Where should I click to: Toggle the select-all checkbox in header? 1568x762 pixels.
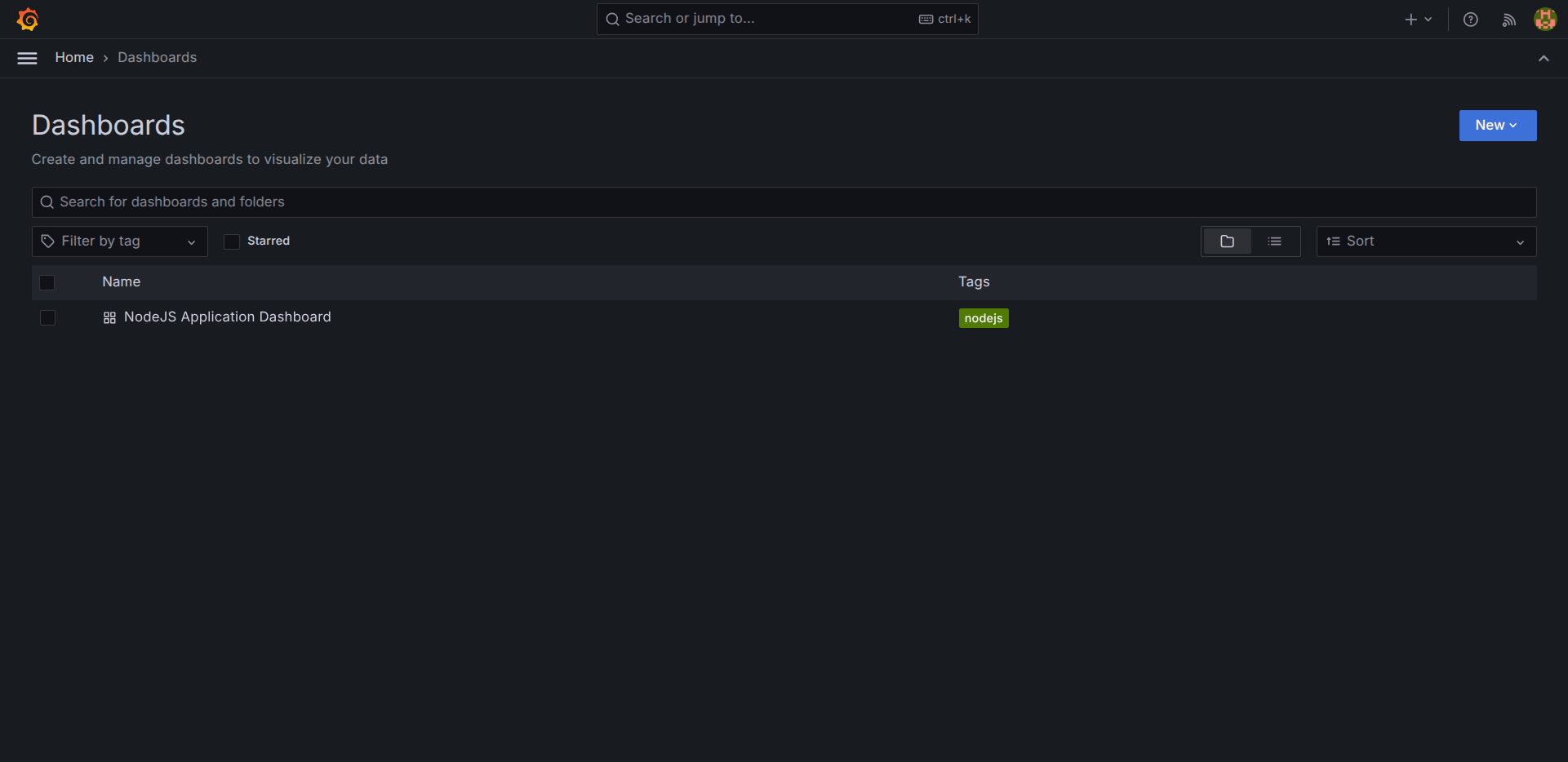click(47, 282)
